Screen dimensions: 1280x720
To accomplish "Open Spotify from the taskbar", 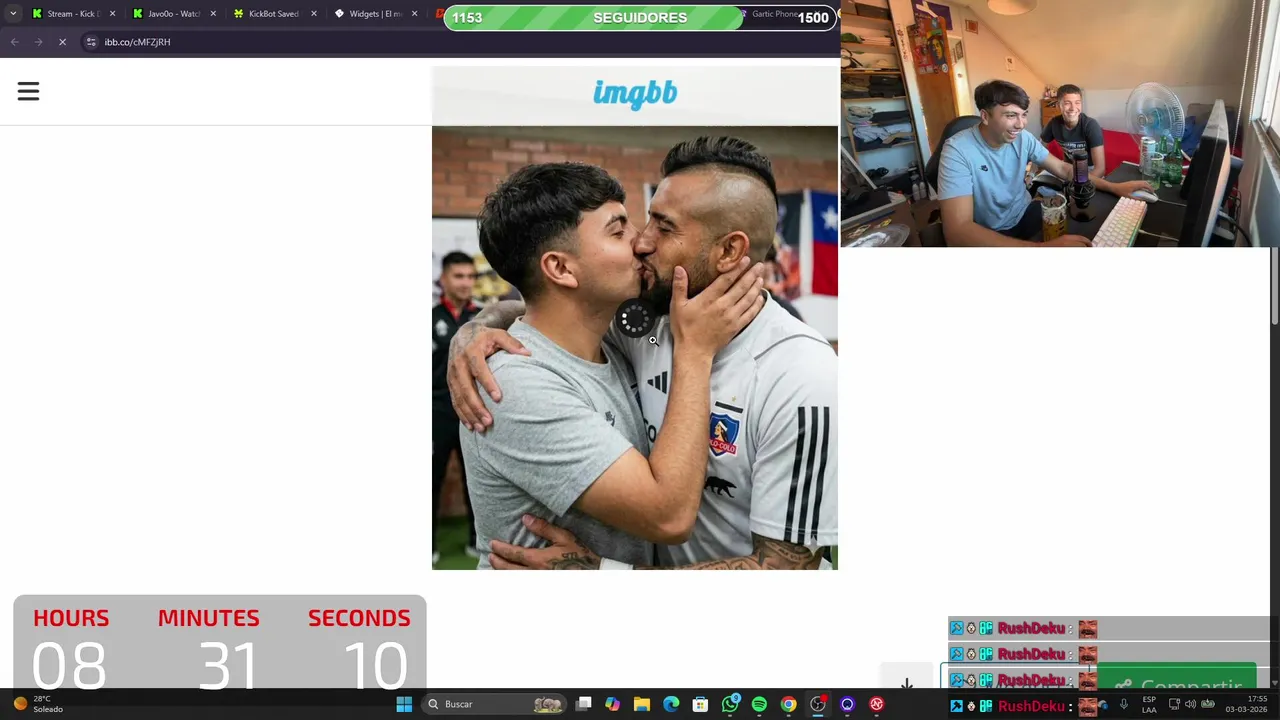I will 759,704.
